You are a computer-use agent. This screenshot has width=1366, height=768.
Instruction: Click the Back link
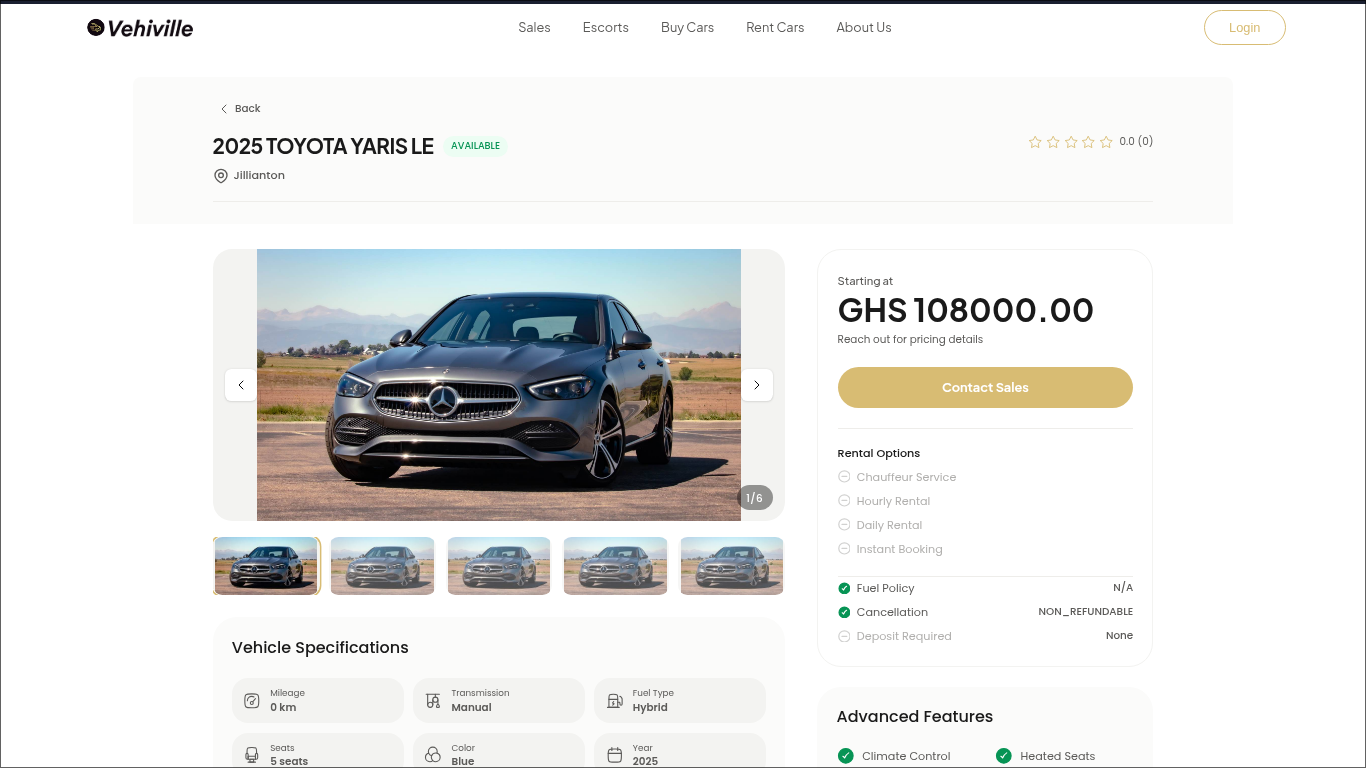240,109
